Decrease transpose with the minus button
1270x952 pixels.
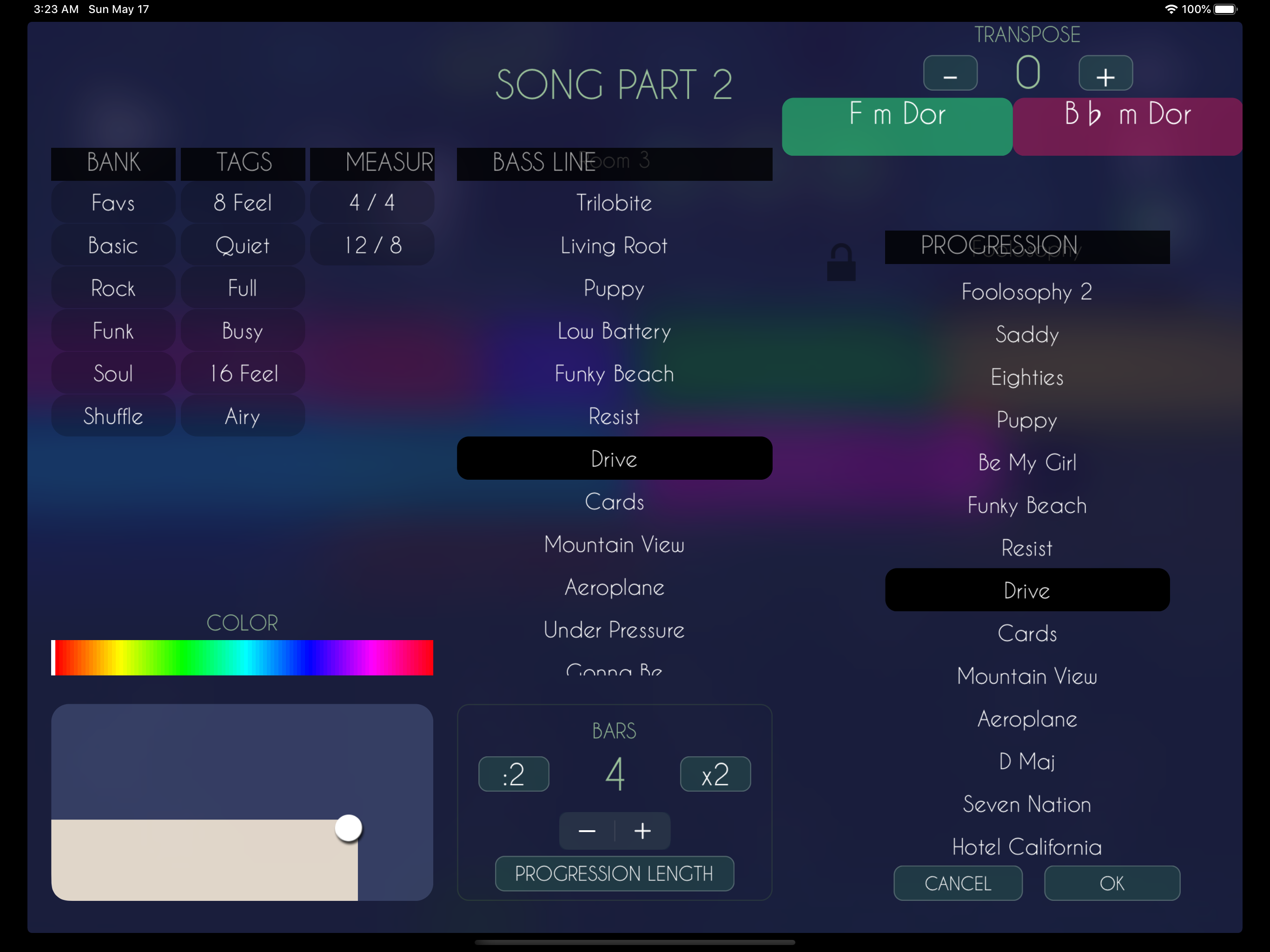point(950,73)
